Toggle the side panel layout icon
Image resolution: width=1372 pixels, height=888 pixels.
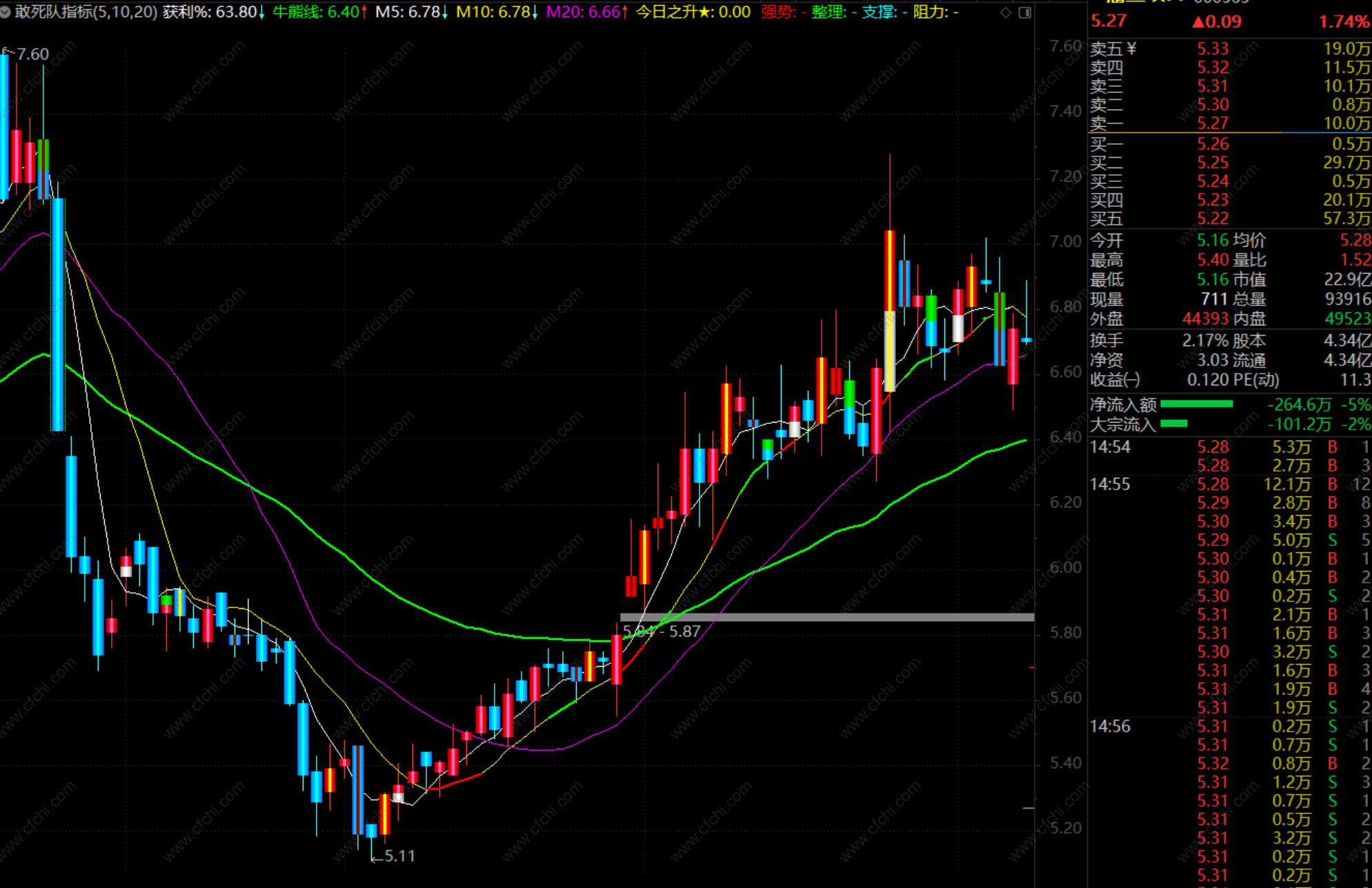tap(1025, 12)
